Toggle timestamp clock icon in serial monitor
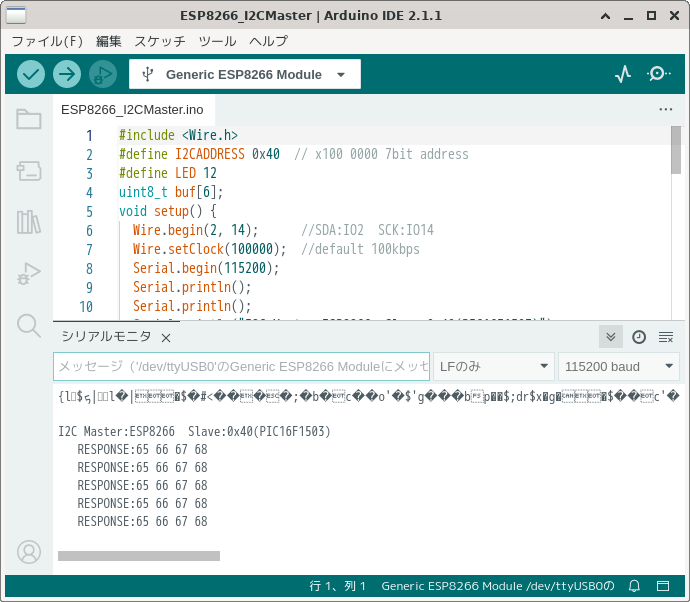 click(639, 337)
